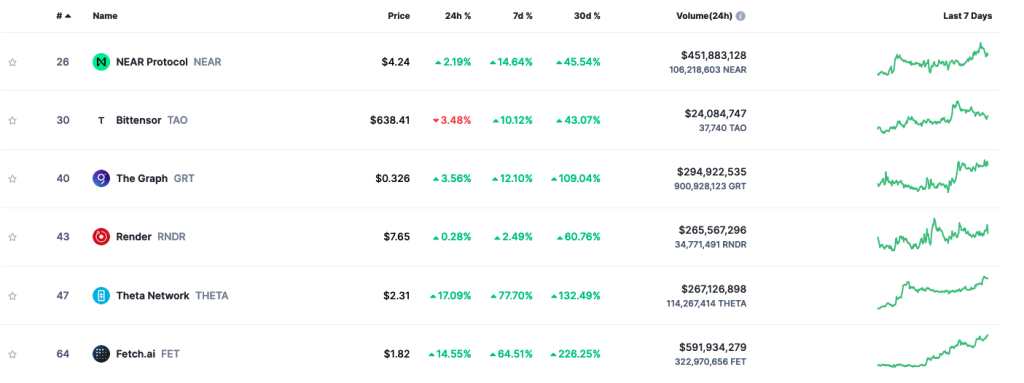Image resolution: width=1024 pixels, height=383 pixels.
Task: Click the Render RNDR red logo
Action: click(x=101, y=237)
